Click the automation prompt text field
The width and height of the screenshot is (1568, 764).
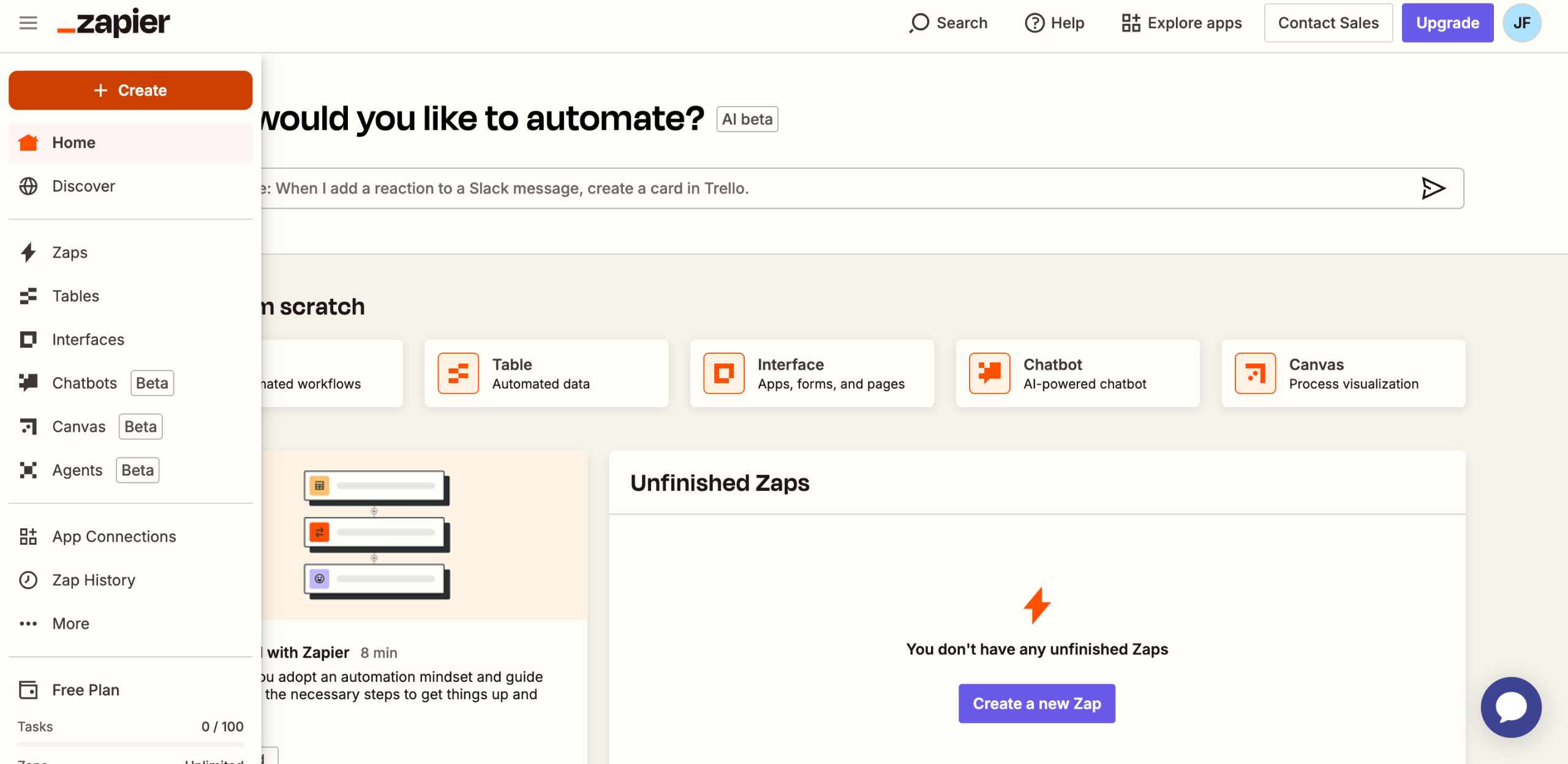(x=796, y=189)
